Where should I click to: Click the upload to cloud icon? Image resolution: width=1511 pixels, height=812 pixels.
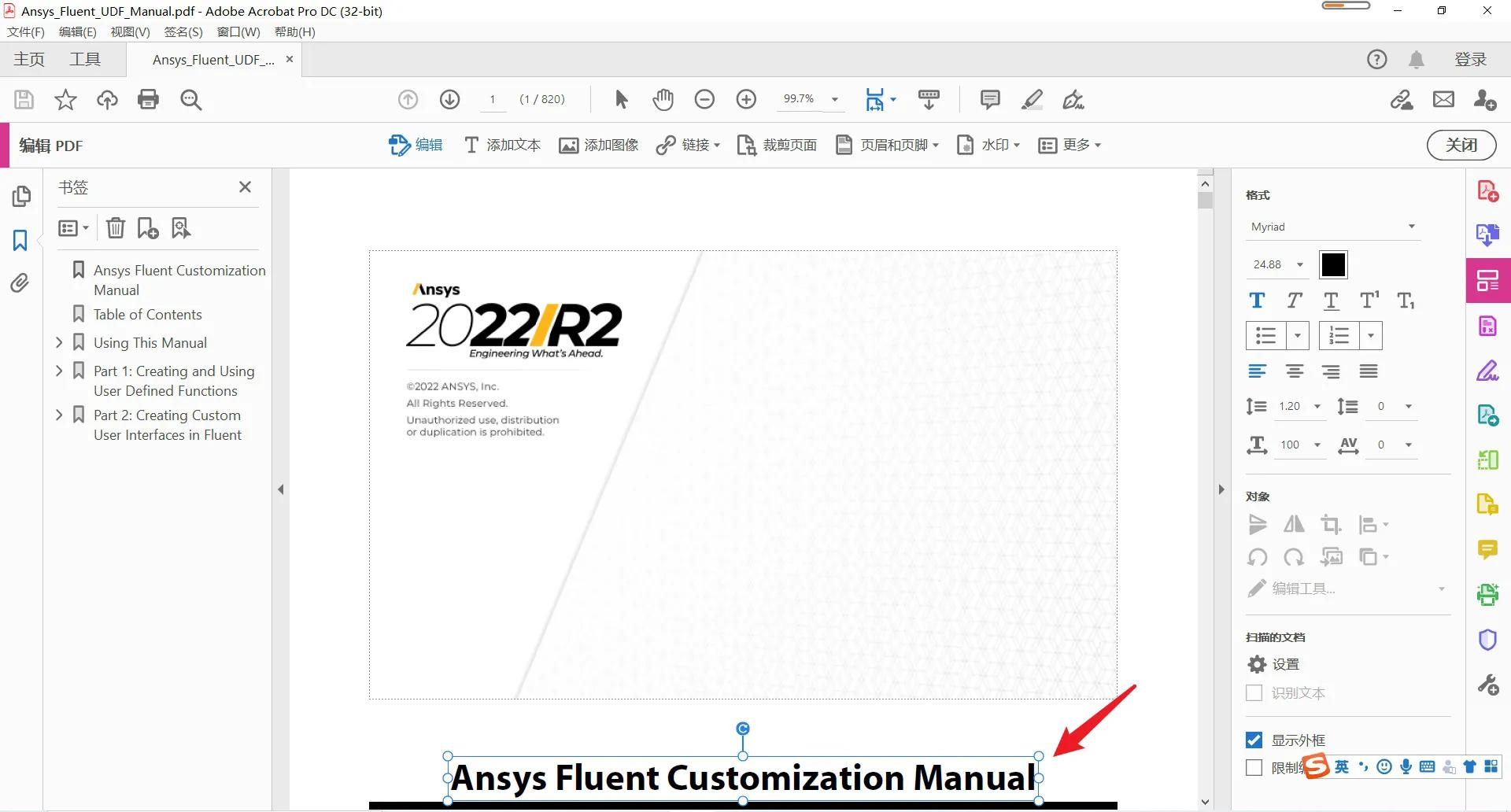pyautogui.click(x=107, y=100)
